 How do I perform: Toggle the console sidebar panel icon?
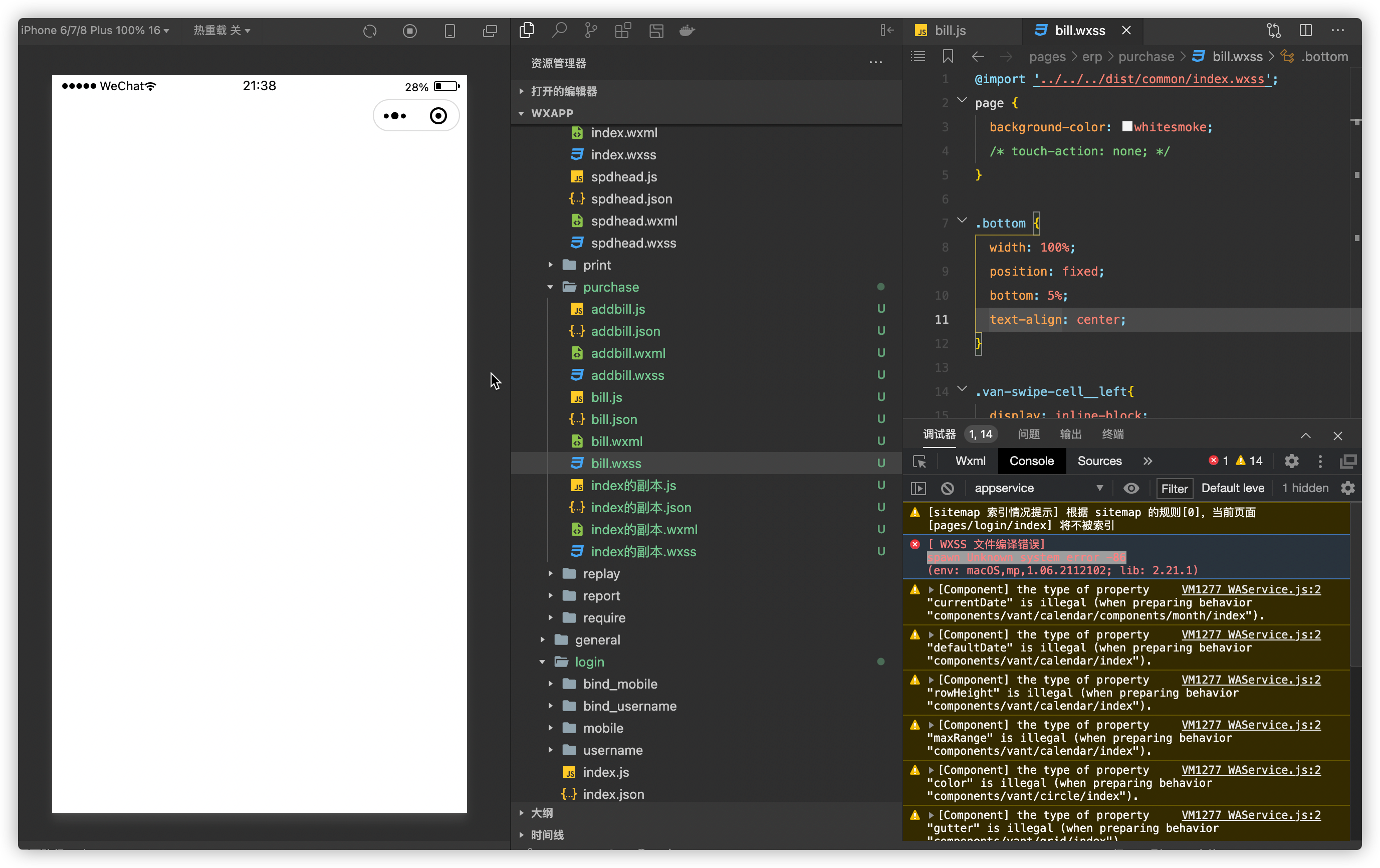pyautogui.click(x=918, y=488)
